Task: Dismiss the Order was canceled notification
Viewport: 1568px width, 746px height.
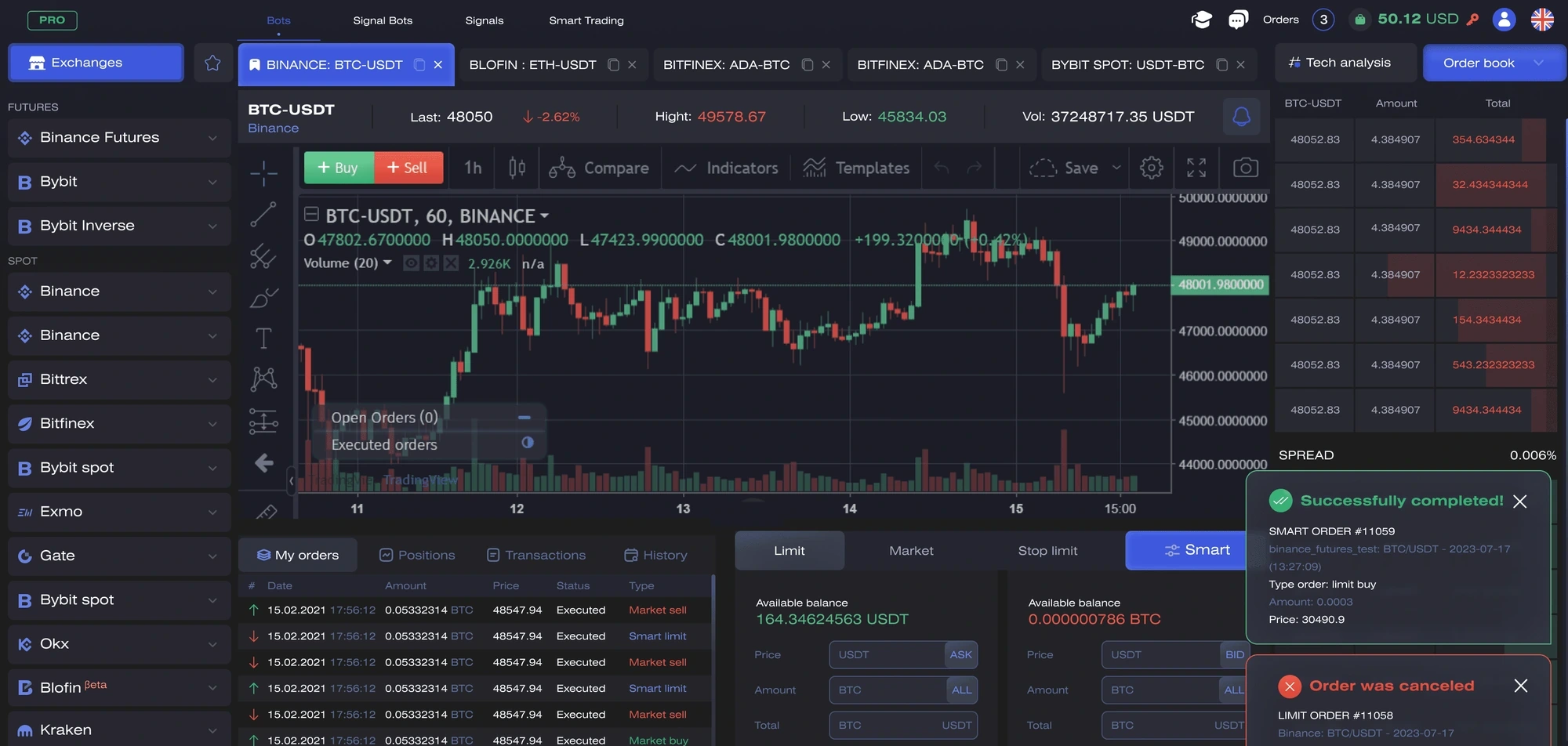Action: (1521, 686)
